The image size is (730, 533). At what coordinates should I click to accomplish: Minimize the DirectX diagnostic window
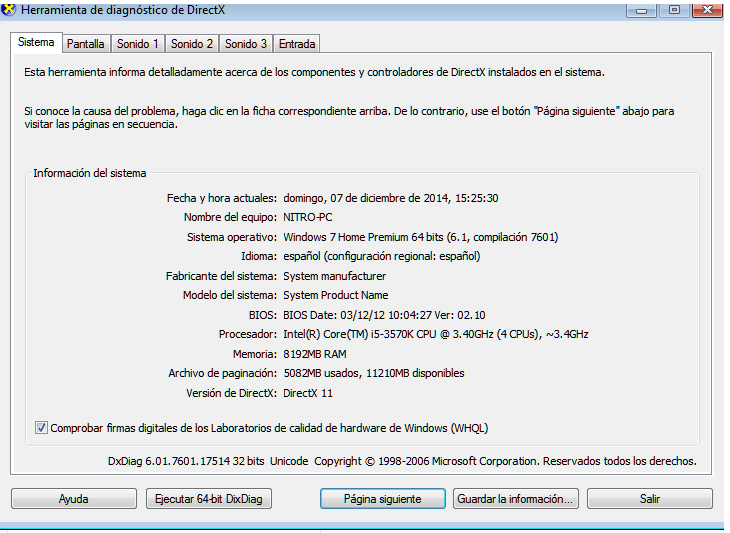point(642,10)
